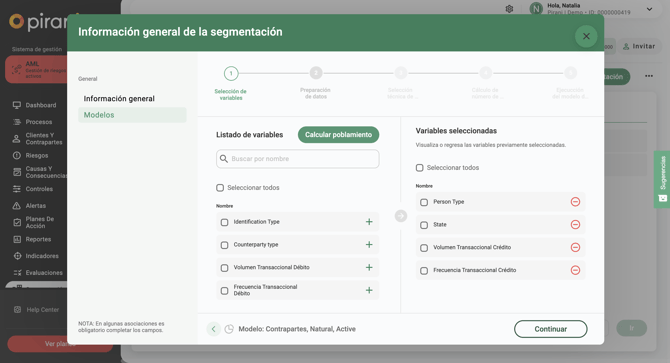Add Frecuencia Transaccional Débito plus icon
The height and width of the screenshot is (363, 670).
click(x=369, y=290)
